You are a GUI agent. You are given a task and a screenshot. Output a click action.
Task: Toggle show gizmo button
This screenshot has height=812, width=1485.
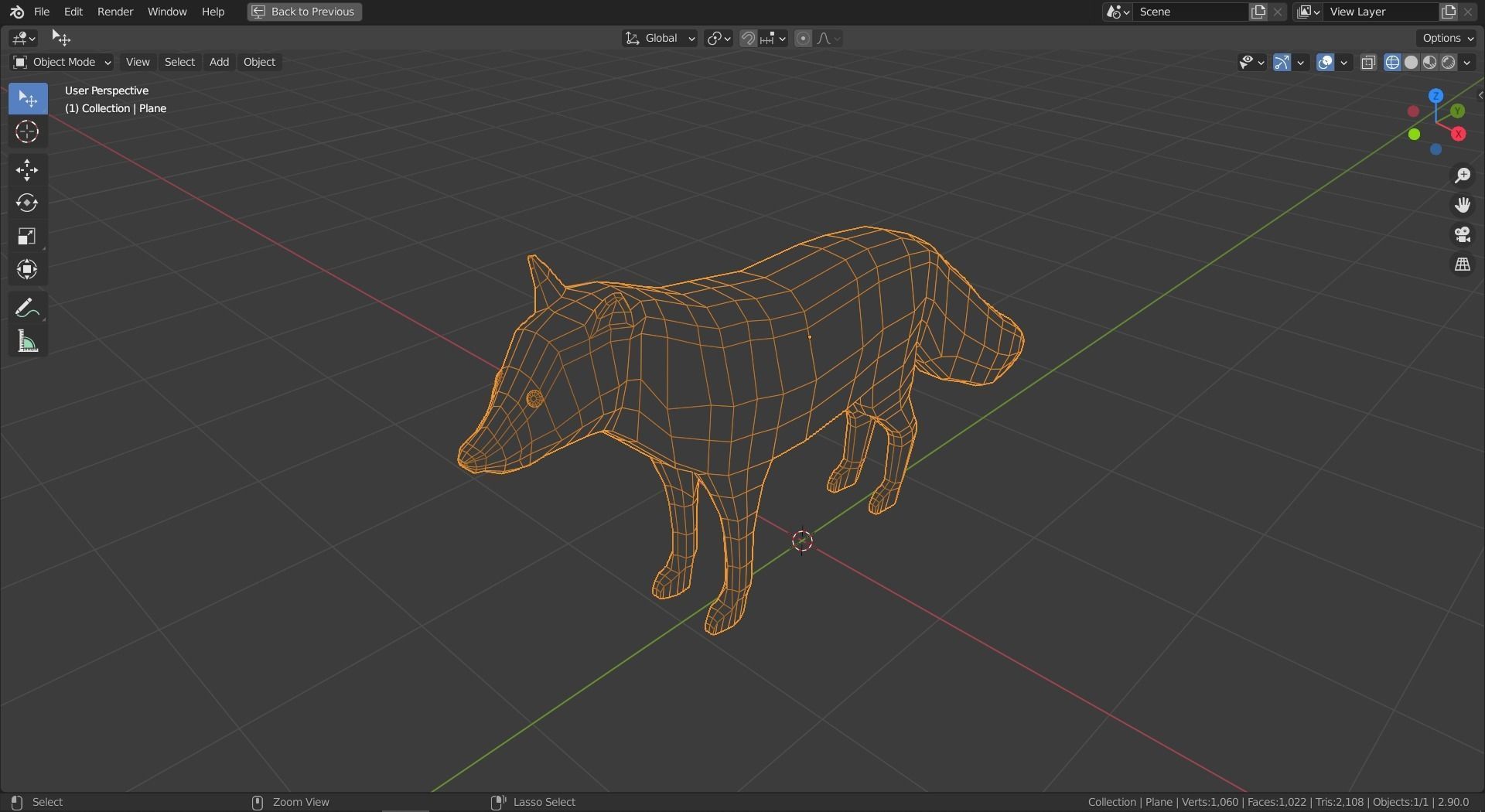coord(1282,63)
